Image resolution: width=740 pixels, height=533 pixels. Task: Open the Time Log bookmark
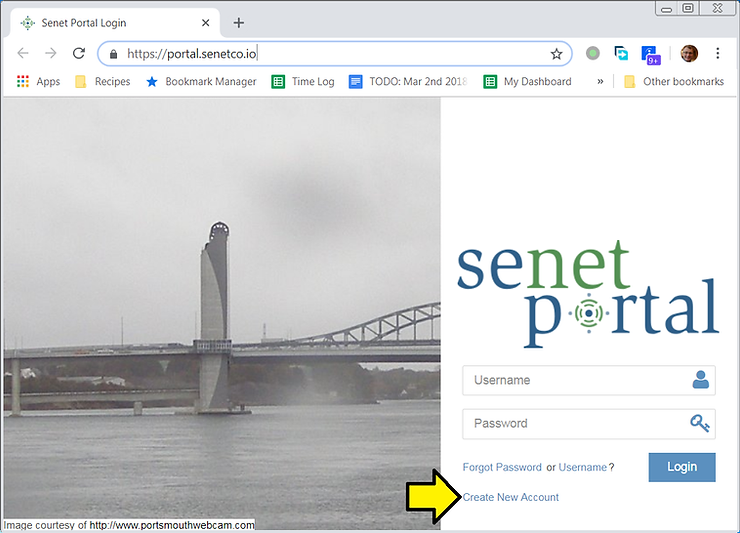coord(302,82)
